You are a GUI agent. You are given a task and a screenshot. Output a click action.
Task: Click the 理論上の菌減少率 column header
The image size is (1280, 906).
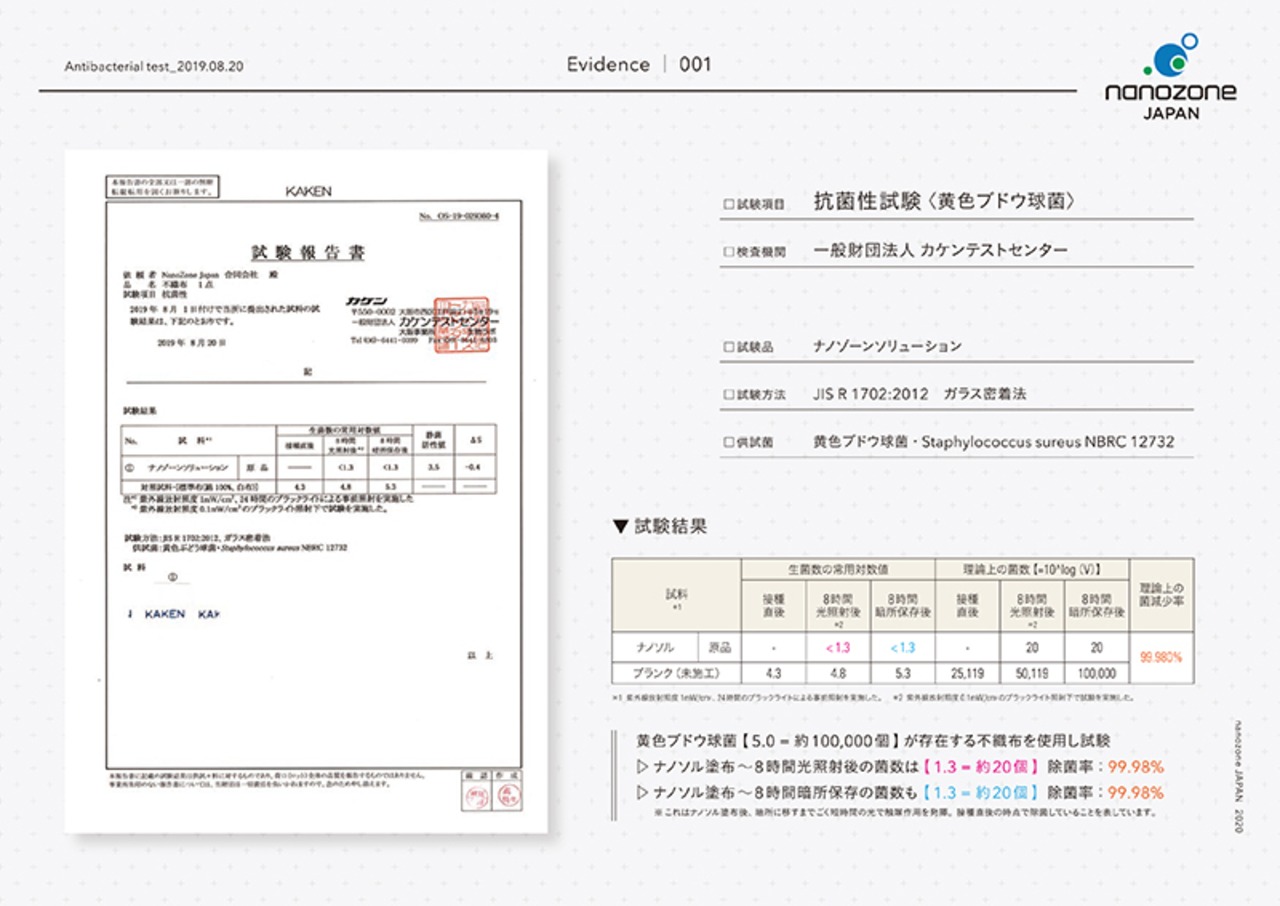click(x=1160, y=595)
